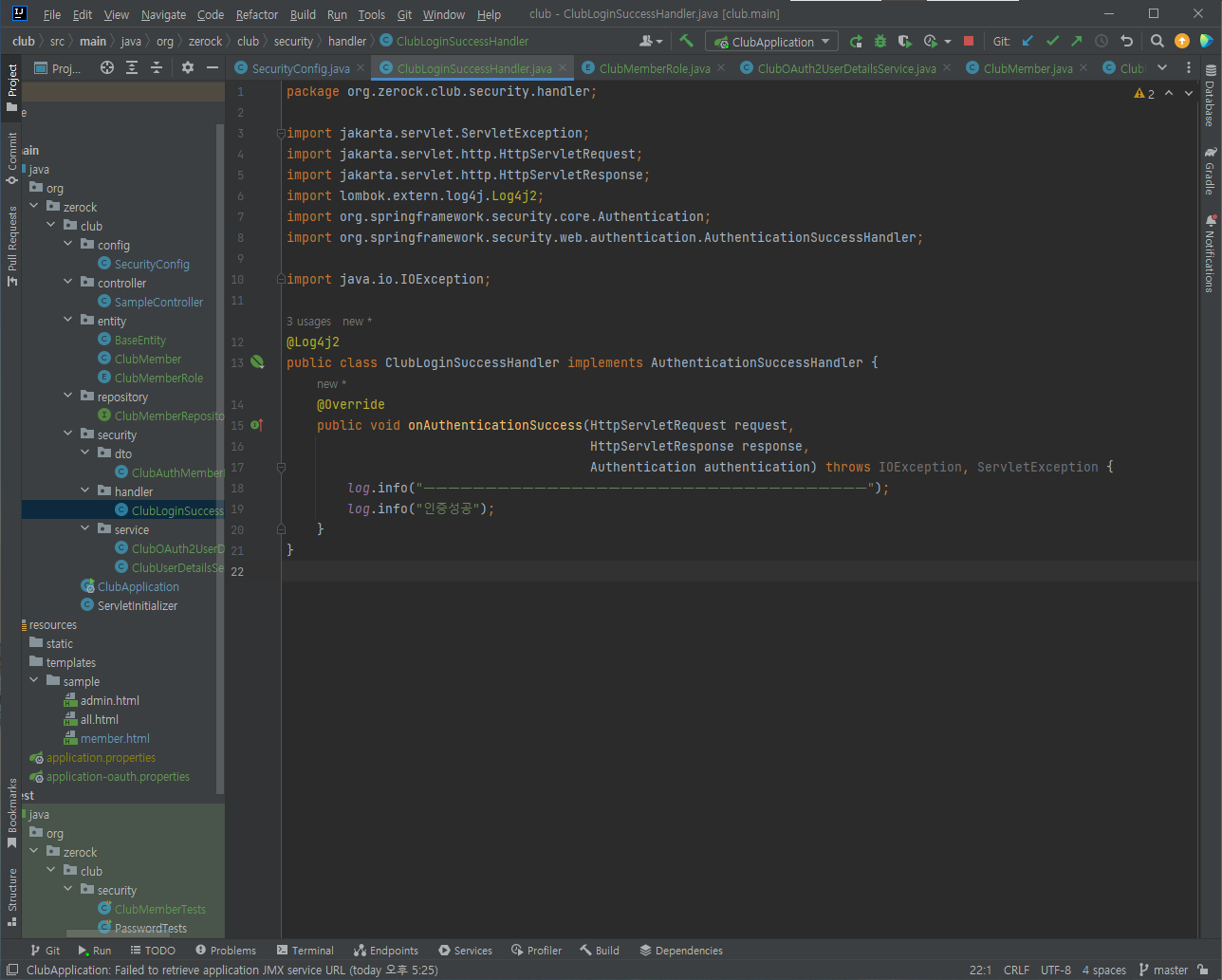Open Search Everywhere magnifier icon
1222x980 pixels.
[x=1157, y=41]
